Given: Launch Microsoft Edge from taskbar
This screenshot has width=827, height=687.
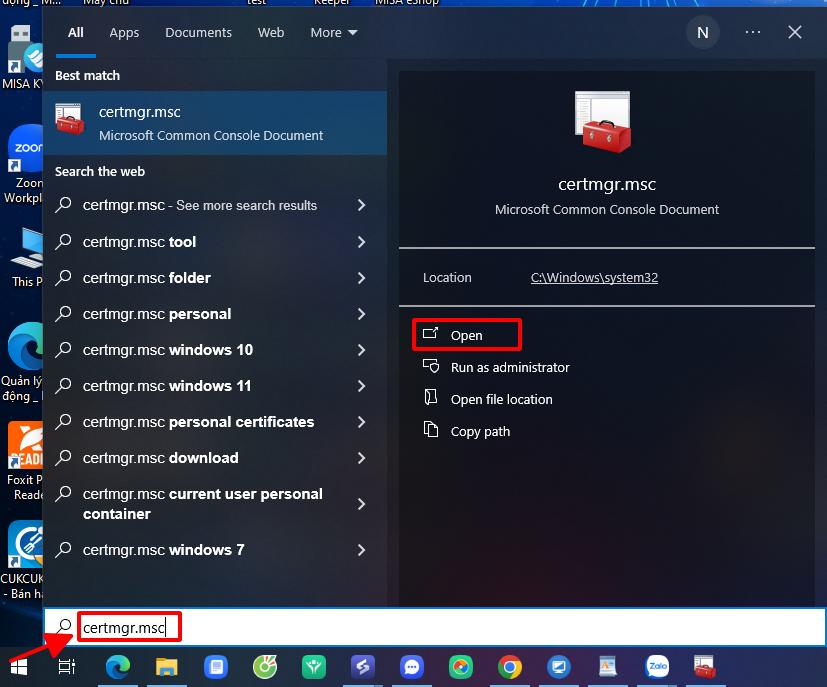Looking at the screenshot, I should click(118, 667).
